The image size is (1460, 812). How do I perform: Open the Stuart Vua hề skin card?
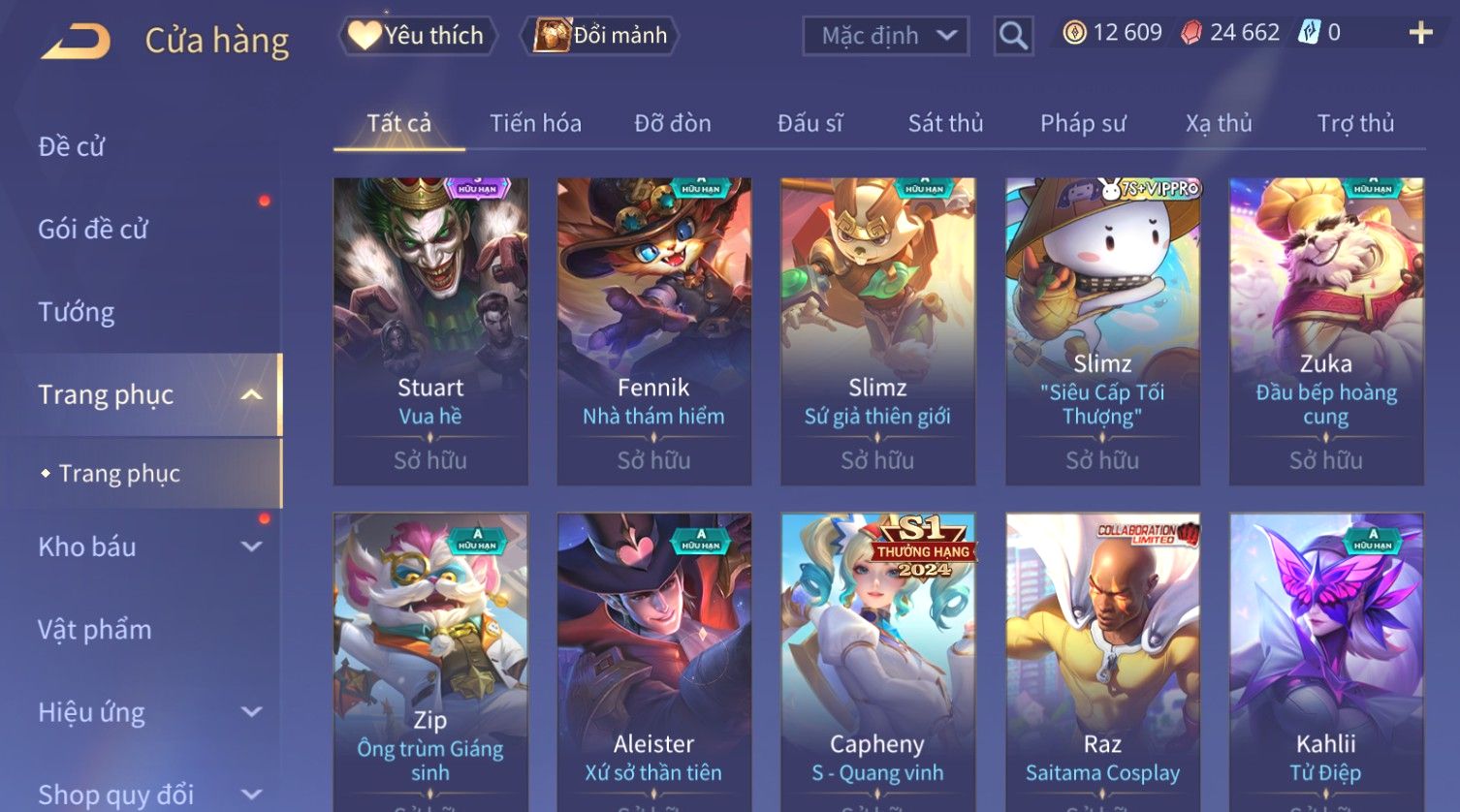[x=430, y=331]
